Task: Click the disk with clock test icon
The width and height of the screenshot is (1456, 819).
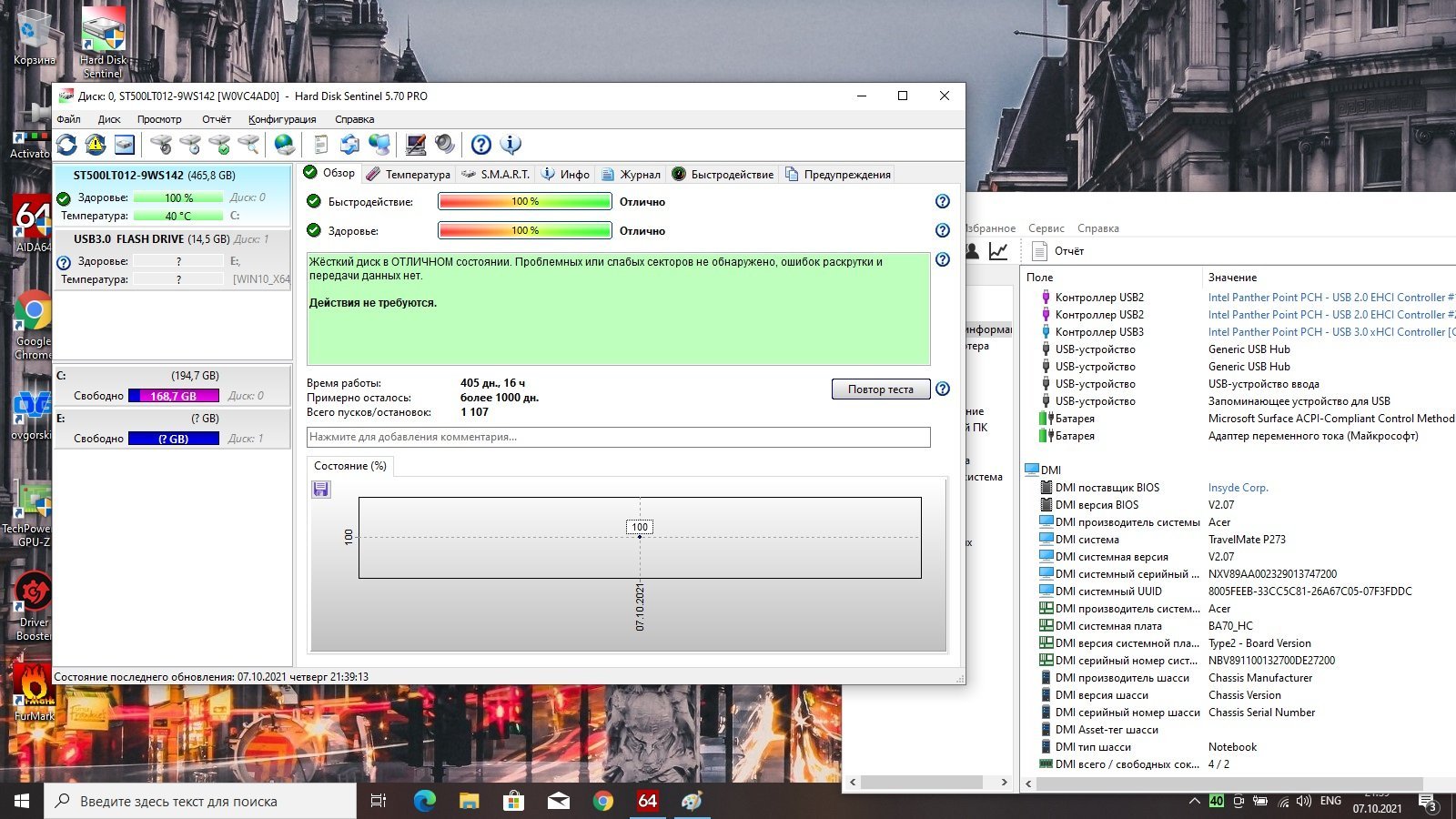Action: [190, 145]
